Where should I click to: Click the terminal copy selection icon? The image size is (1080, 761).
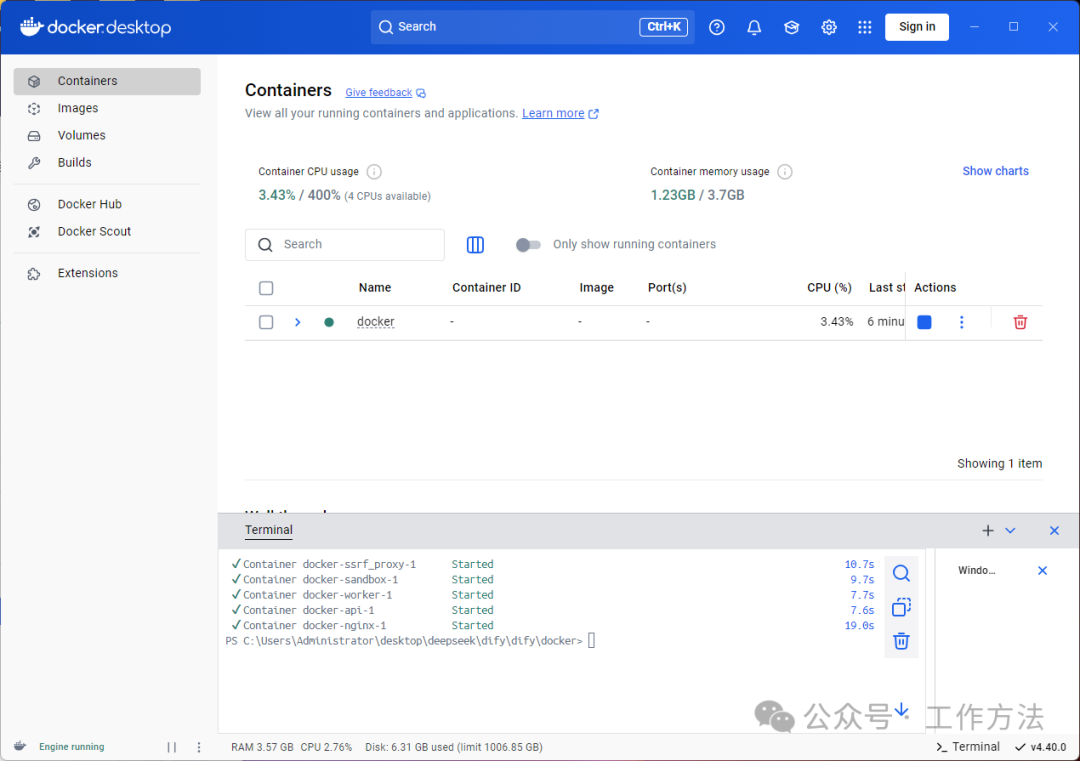901,607
